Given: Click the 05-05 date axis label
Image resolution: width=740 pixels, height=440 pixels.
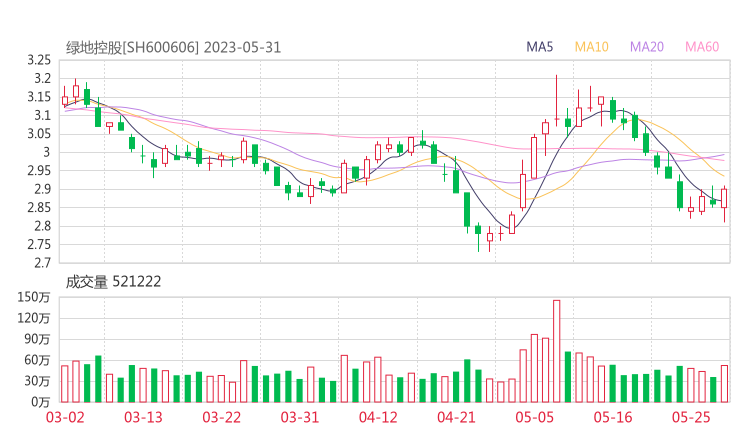Looking at the screenshot, I should tap(535, 417).
